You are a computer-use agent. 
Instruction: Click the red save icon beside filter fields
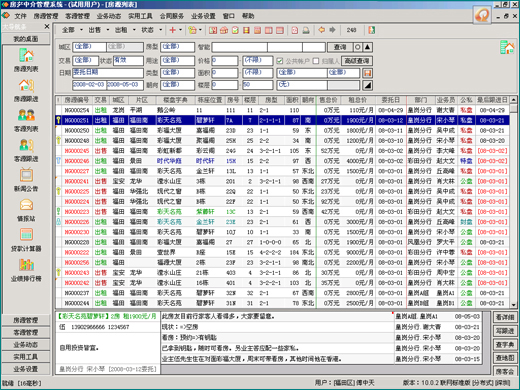pyautogui.click(x=367, y=73)
